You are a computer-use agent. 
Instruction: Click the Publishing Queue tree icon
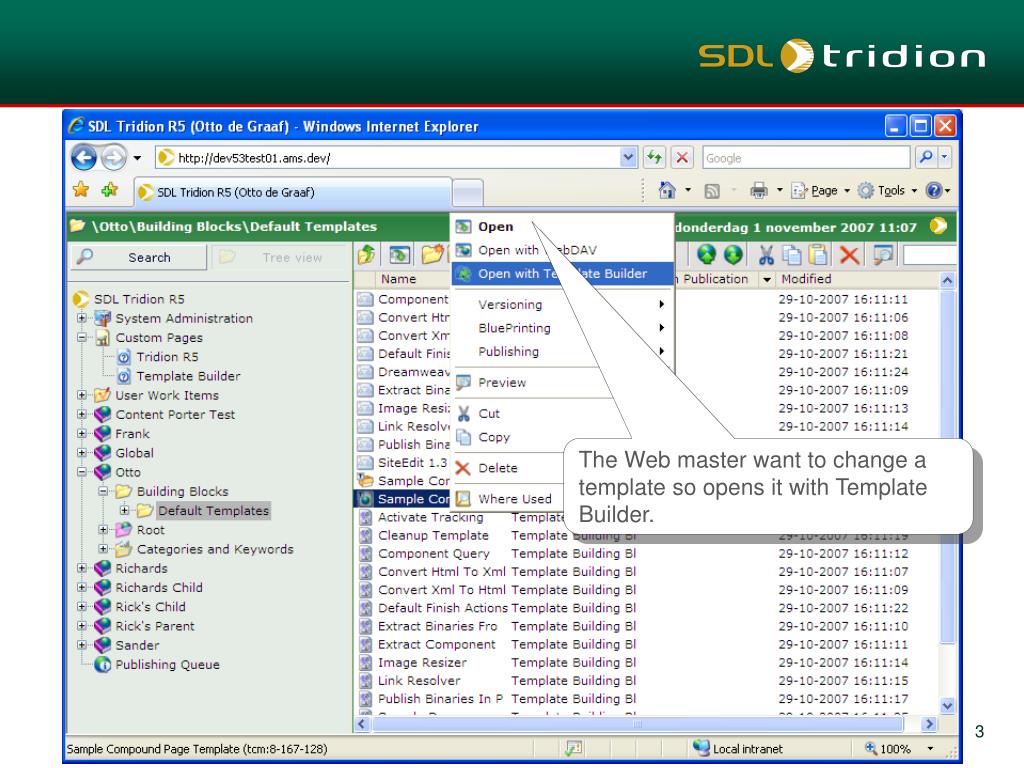coord(102,665)
